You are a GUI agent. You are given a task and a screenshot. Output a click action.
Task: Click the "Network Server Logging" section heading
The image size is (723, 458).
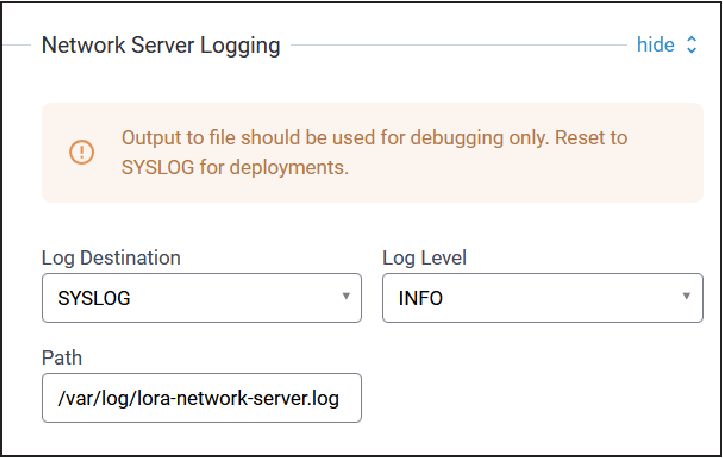click(161, 46)
